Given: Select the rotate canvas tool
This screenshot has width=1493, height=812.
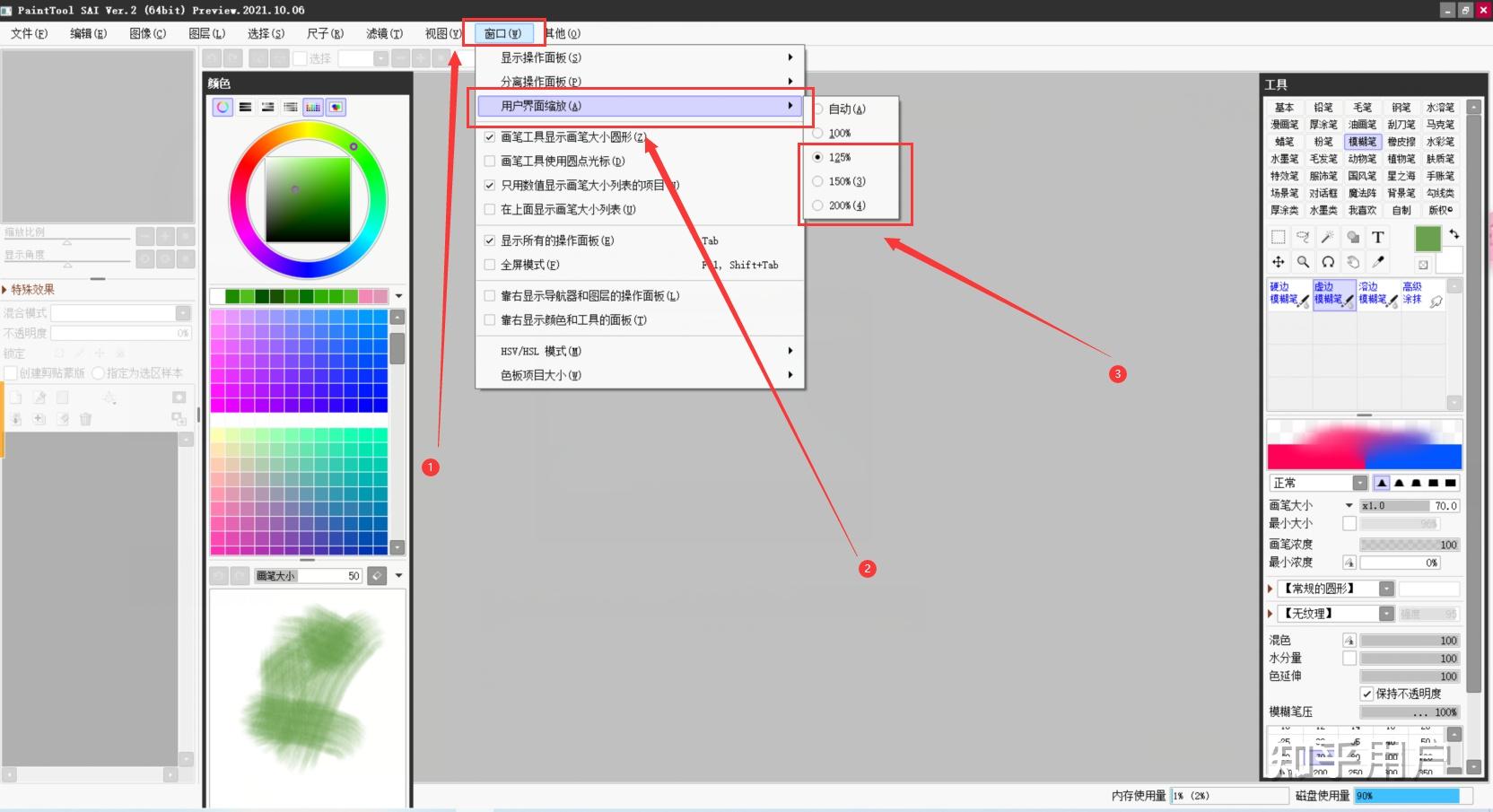Looking at the screenshot, I should click(x=1328, y=262).
